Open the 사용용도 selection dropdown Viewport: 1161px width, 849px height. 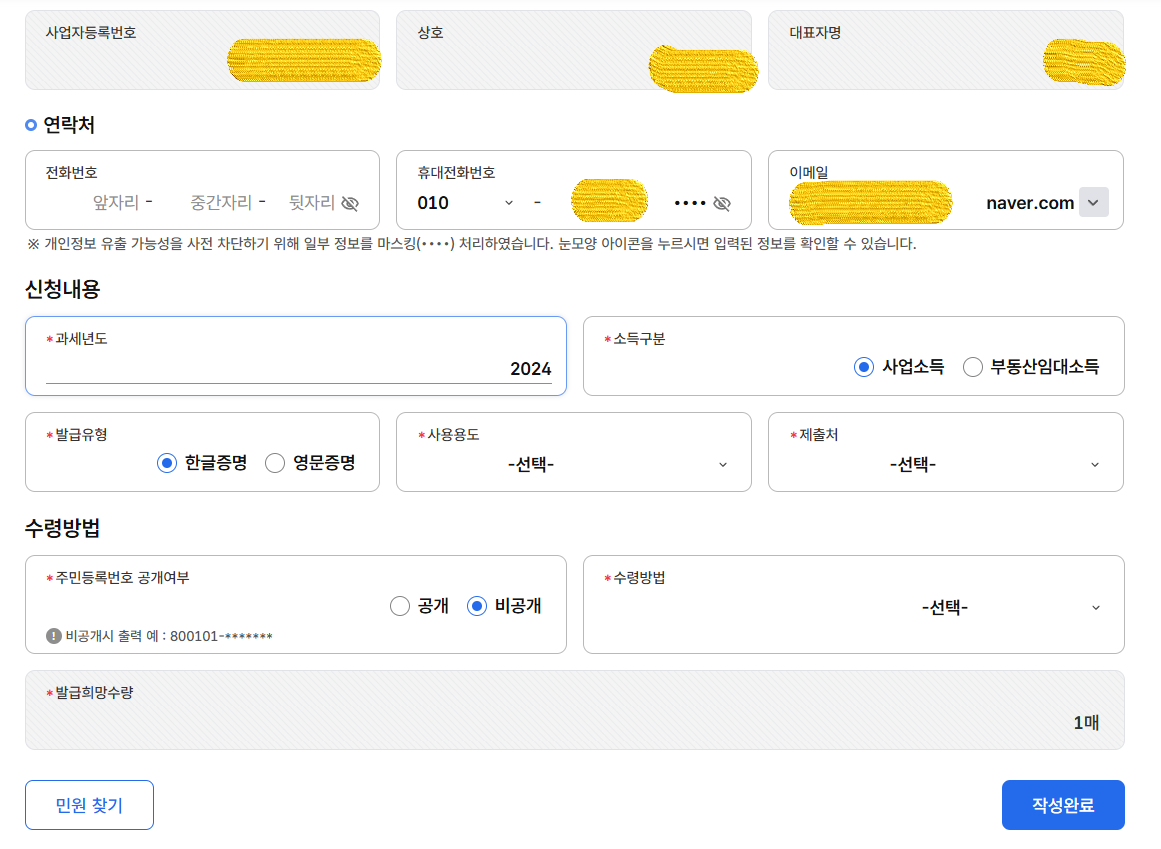[722, 464]
